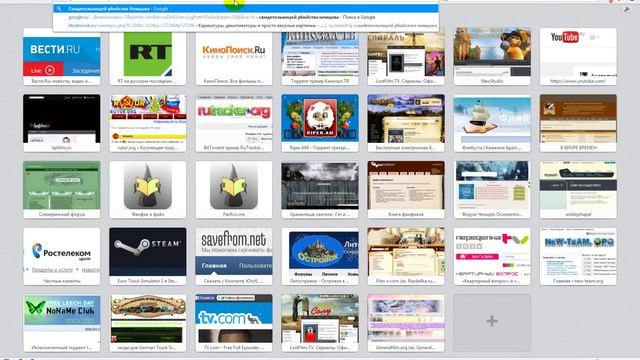Open the Steam Euro Truck Simulator tile

click(x=148, y=256)
